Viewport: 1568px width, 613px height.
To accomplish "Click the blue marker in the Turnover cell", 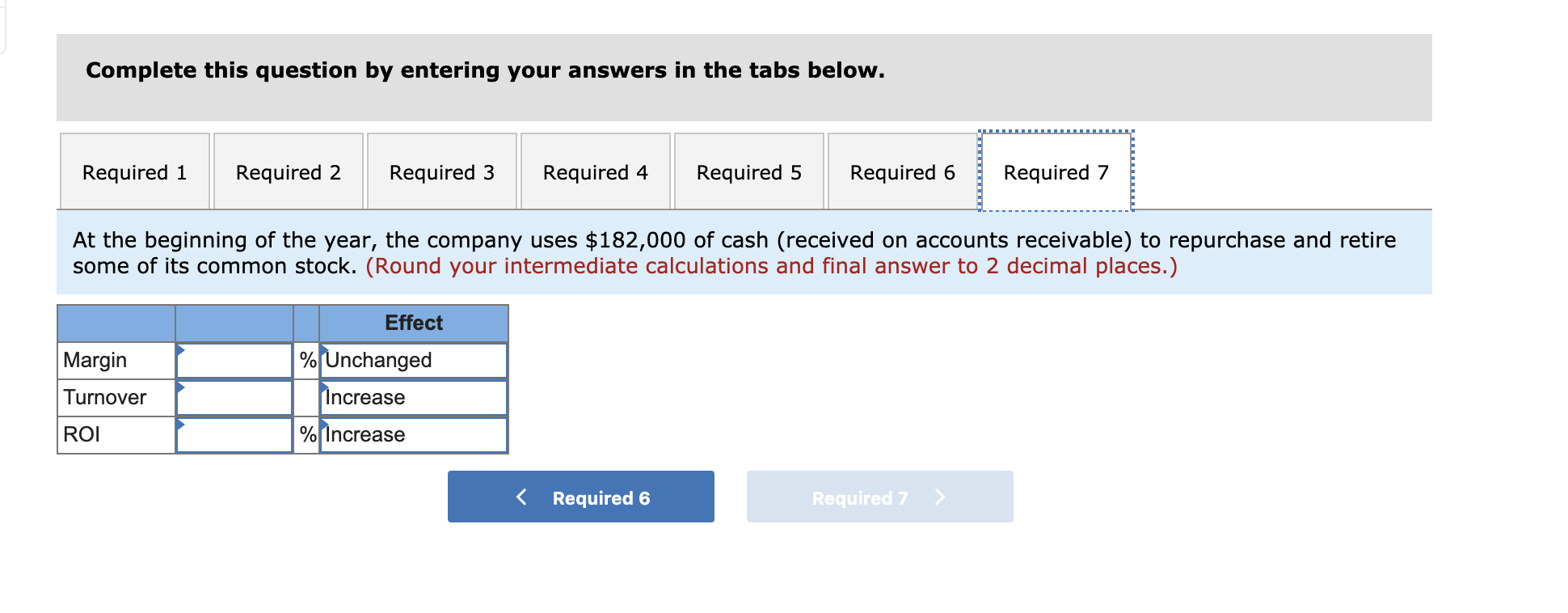I will [179, 387].
